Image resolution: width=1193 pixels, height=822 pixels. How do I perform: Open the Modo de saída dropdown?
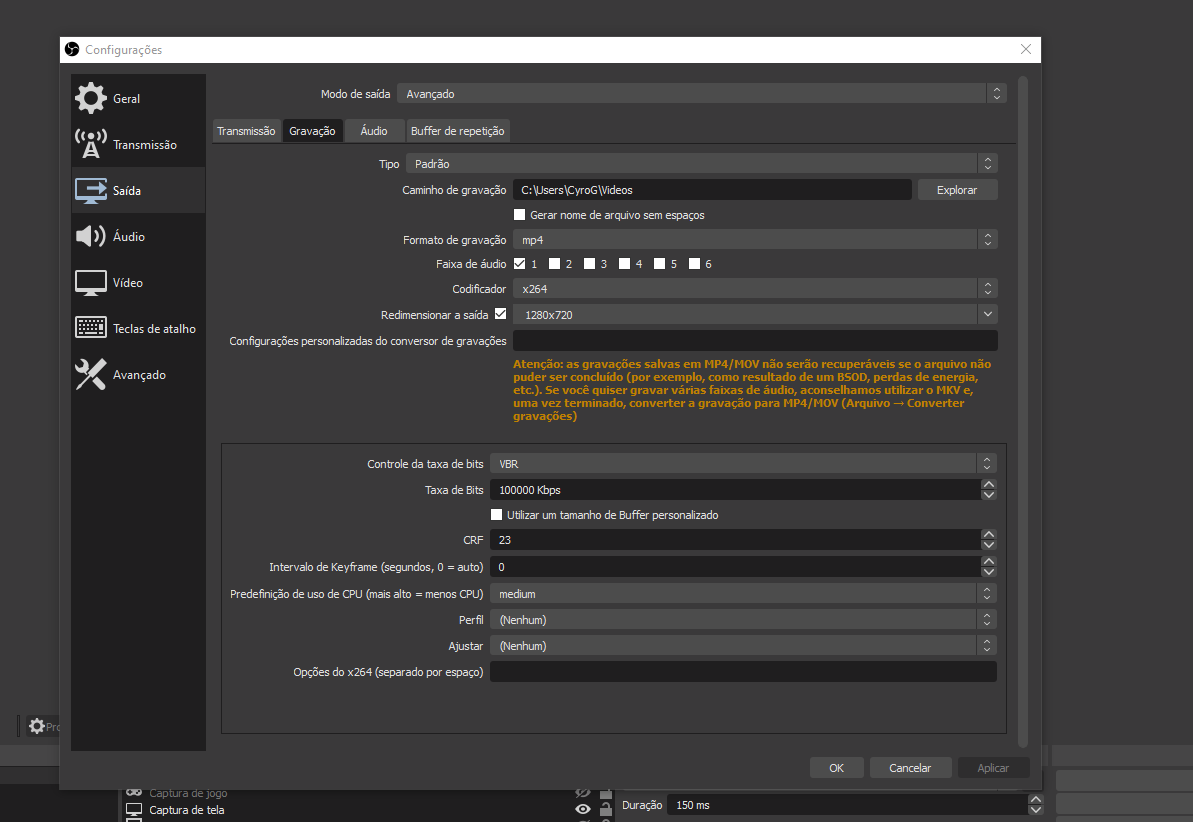point(701,94)
